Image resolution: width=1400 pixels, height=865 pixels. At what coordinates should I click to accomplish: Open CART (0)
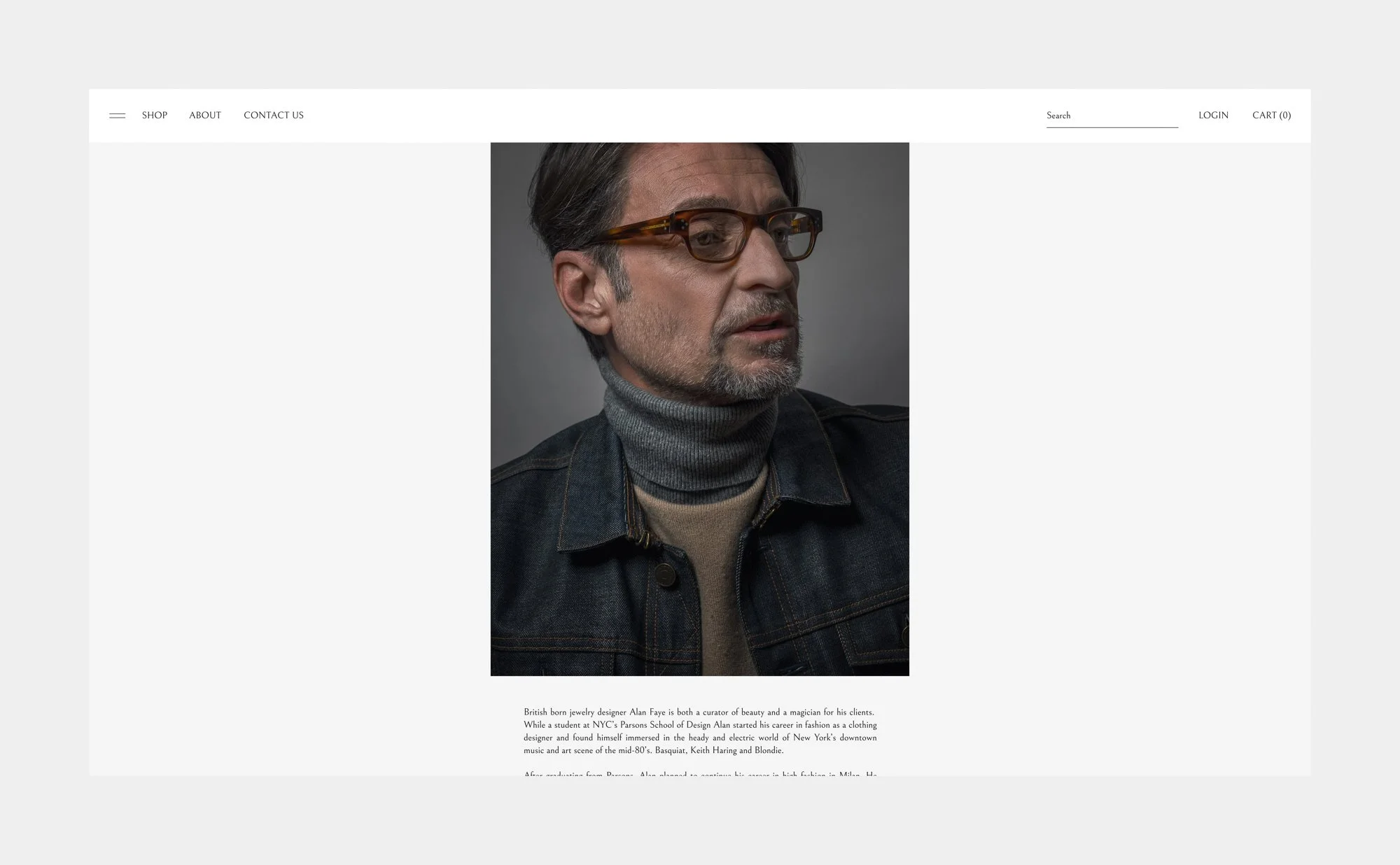point(1271,115)
